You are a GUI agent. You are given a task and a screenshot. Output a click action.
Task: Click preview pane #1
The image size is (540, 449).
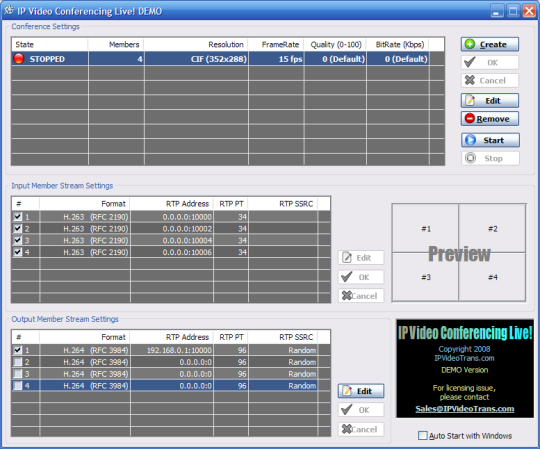point(426,229)
